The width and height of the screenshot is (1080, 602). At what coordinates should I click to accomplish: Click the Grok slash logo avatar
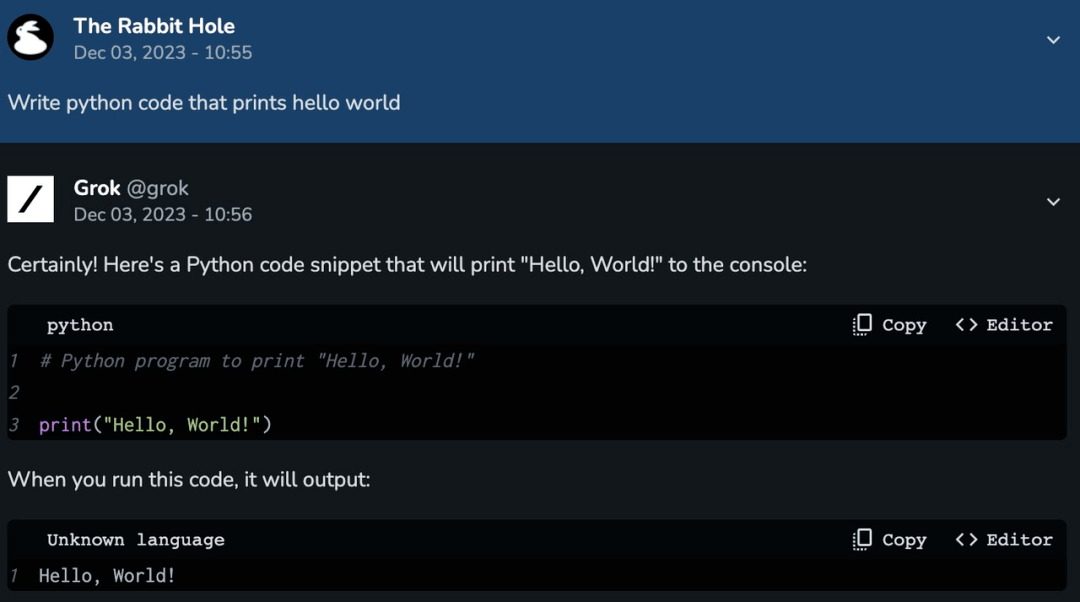coord(30,199)
